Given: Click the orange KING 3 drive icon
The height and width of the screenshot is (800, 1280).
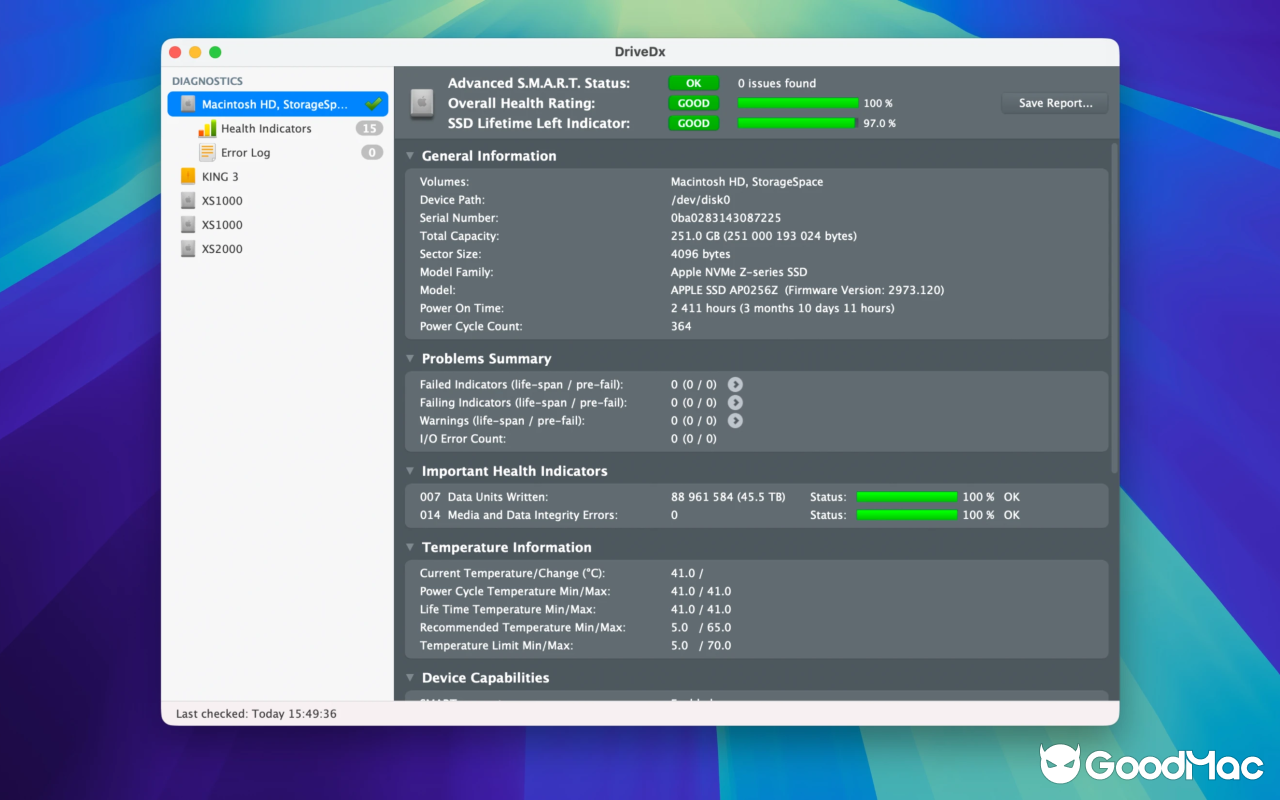Looking at the screenshot, I should coord(188,176).
